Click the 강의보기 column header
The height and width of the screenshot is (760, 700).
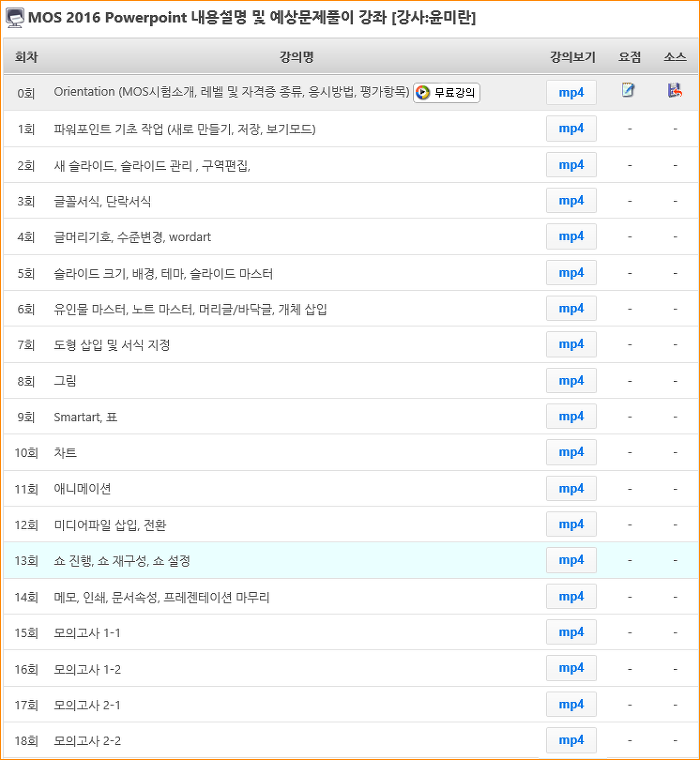[573, 57]
